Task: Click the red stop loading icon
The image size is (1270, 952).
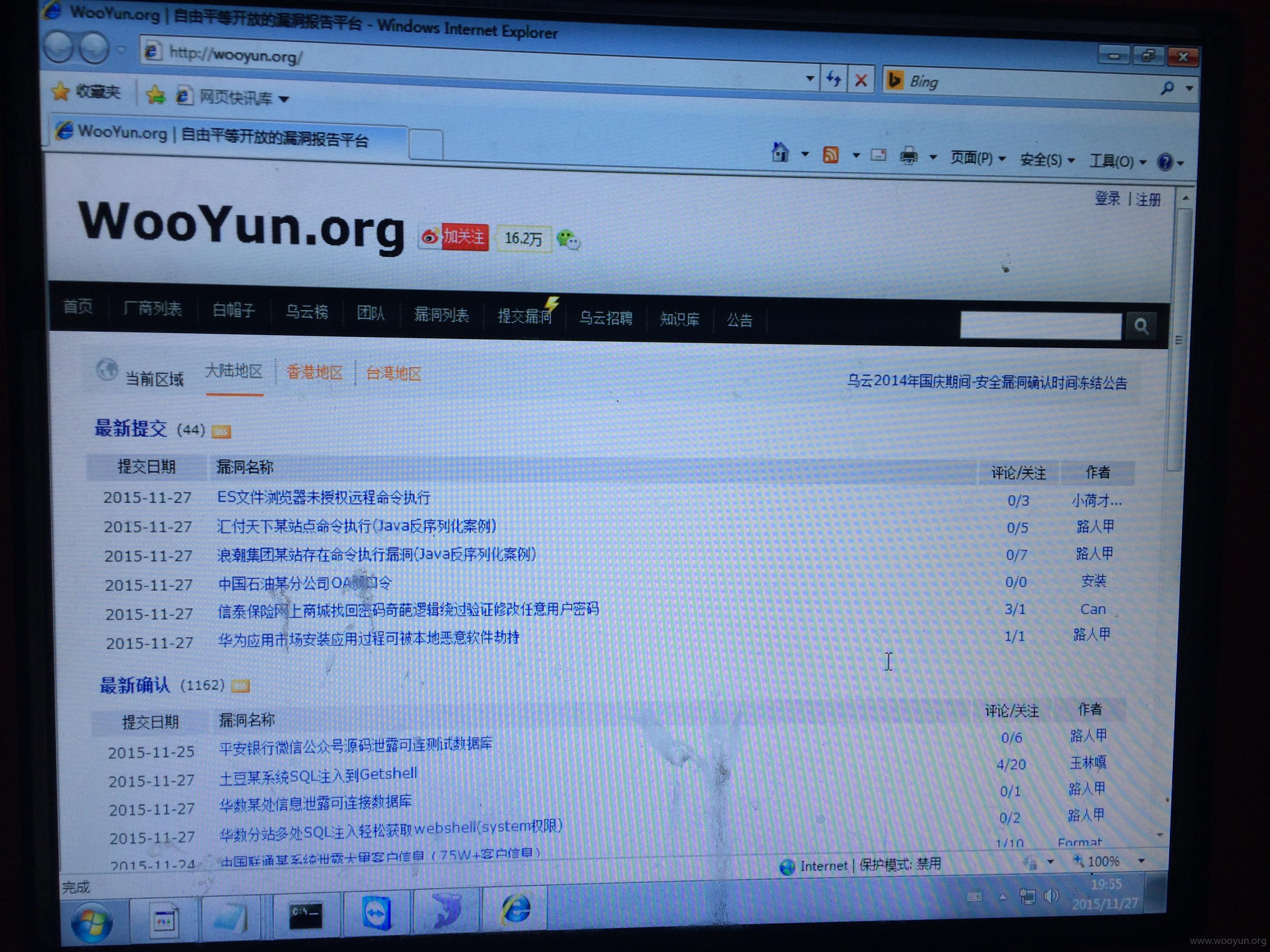Action: pyautogui.click(x=861, y=80)
